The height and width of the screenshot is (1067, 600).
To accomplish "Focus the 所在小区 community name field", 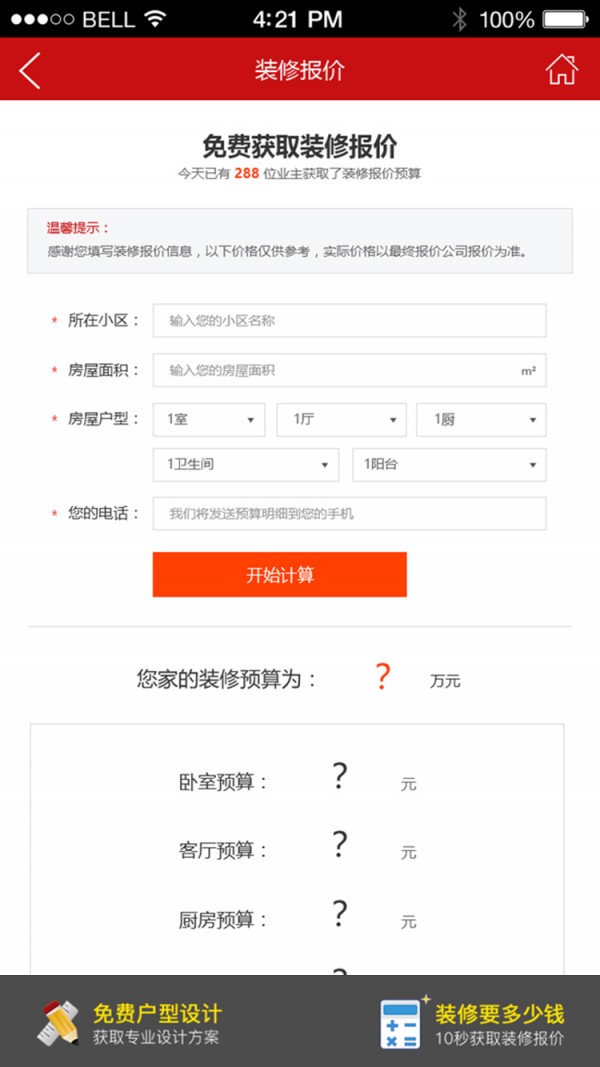I will click(349, 321).
